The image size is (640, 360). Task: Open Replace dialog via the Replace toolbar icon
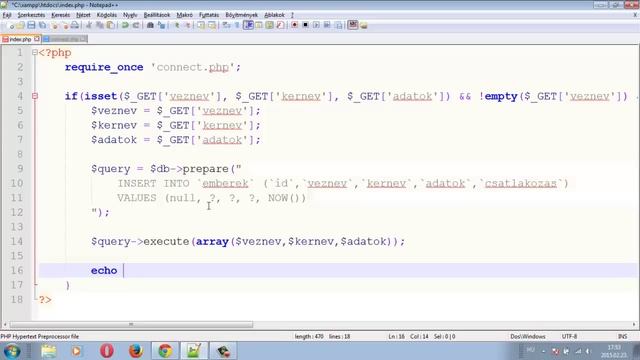point(162,25)
